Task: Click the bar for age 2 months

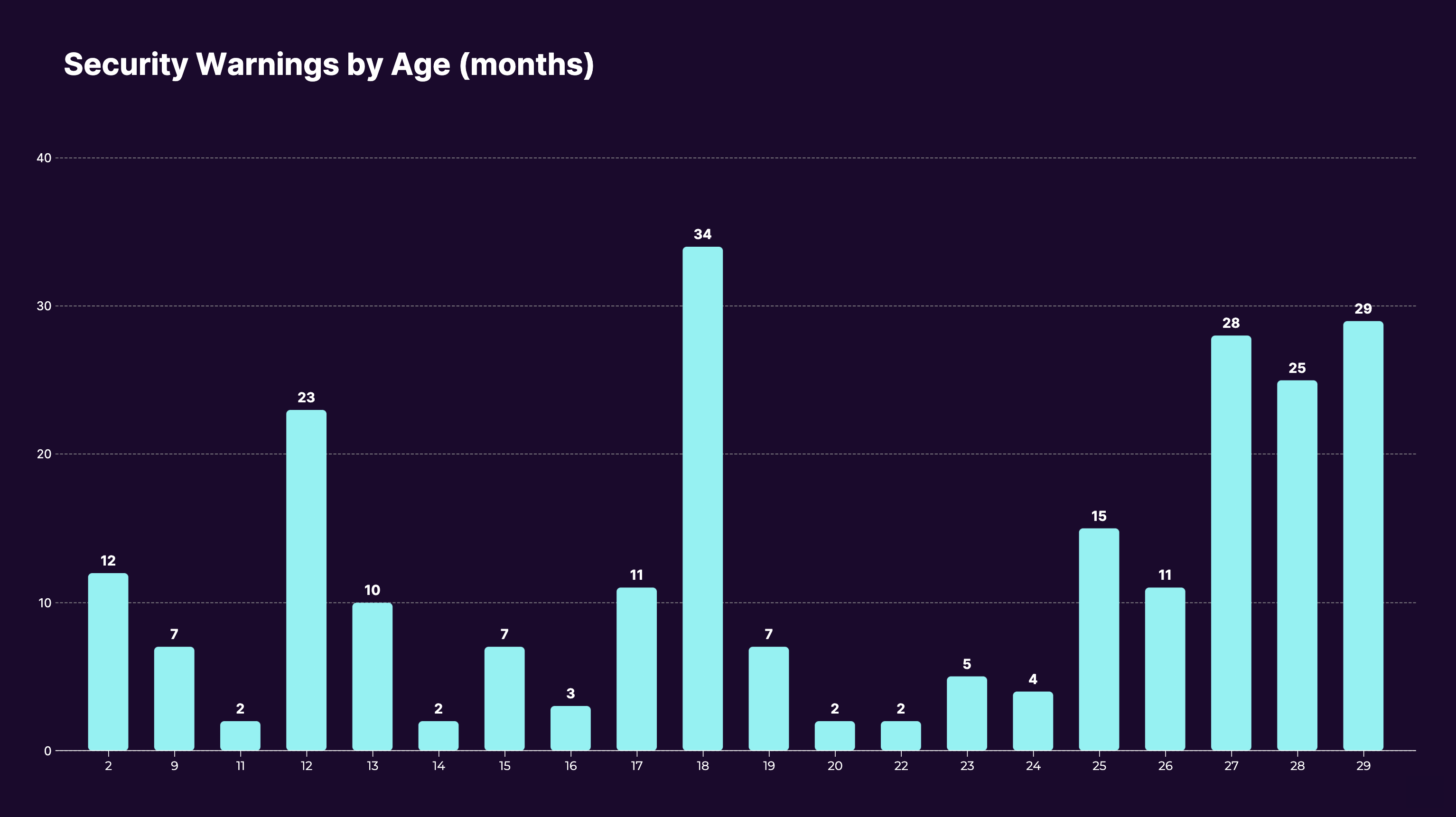Action: [x=108, y=662]
